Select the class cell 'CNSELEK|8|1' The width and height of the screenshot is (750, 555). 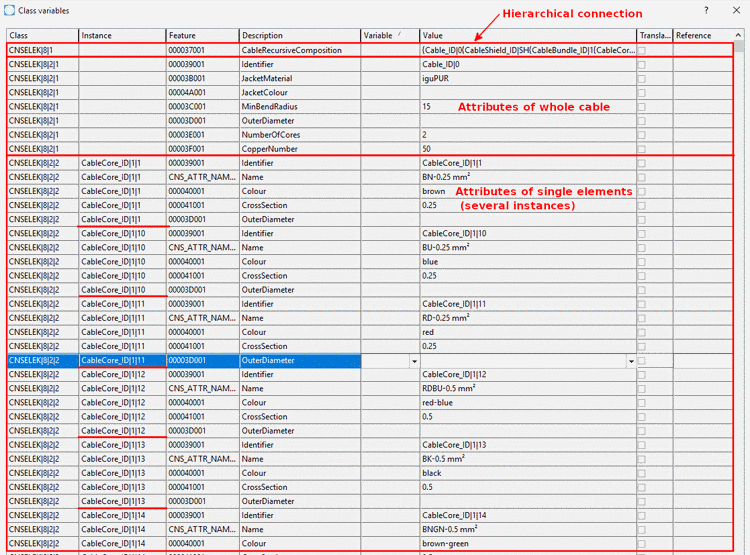point(42,50)
